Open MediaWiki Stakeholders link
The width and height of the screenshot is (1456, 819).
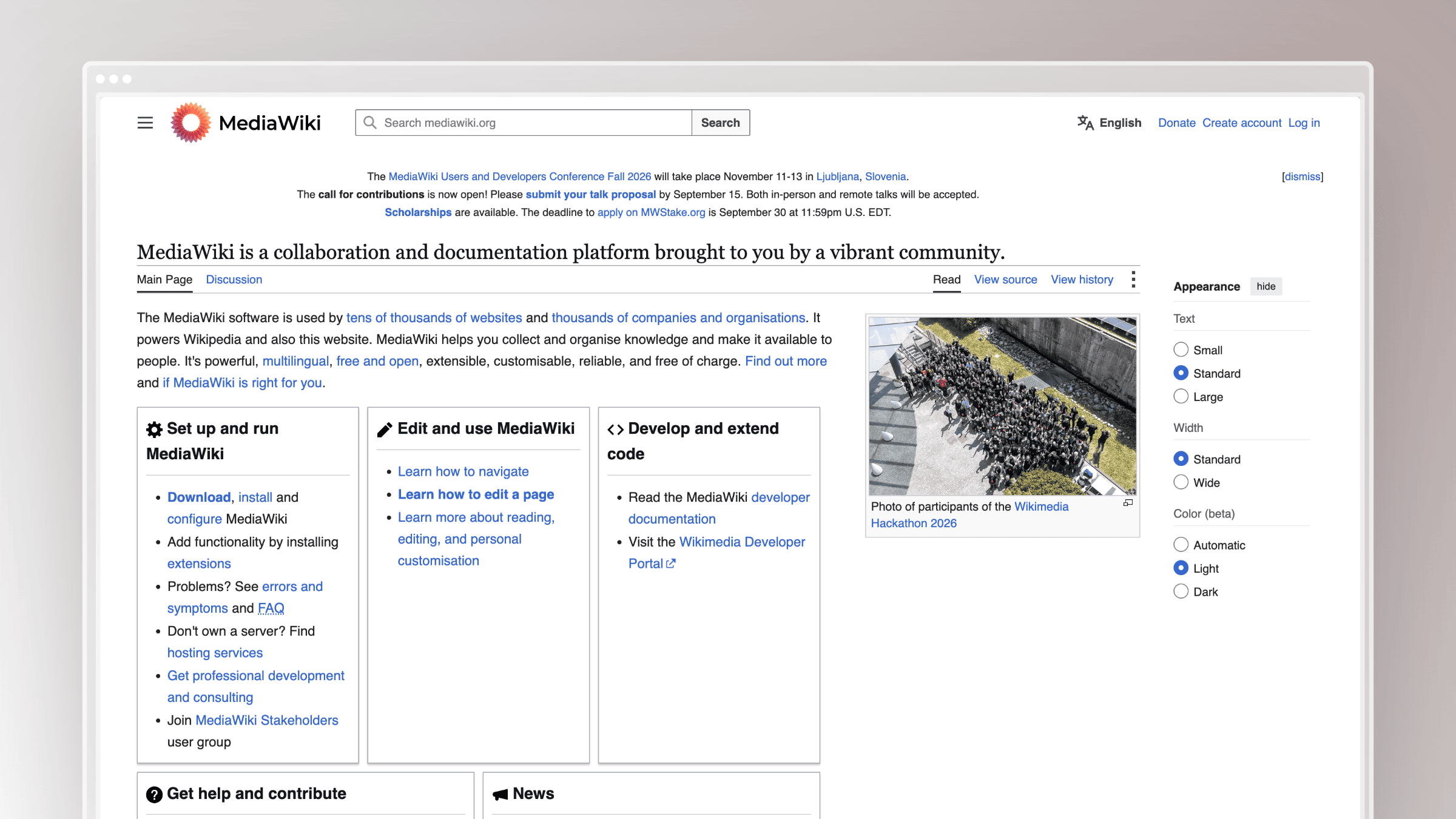[266, 721]
